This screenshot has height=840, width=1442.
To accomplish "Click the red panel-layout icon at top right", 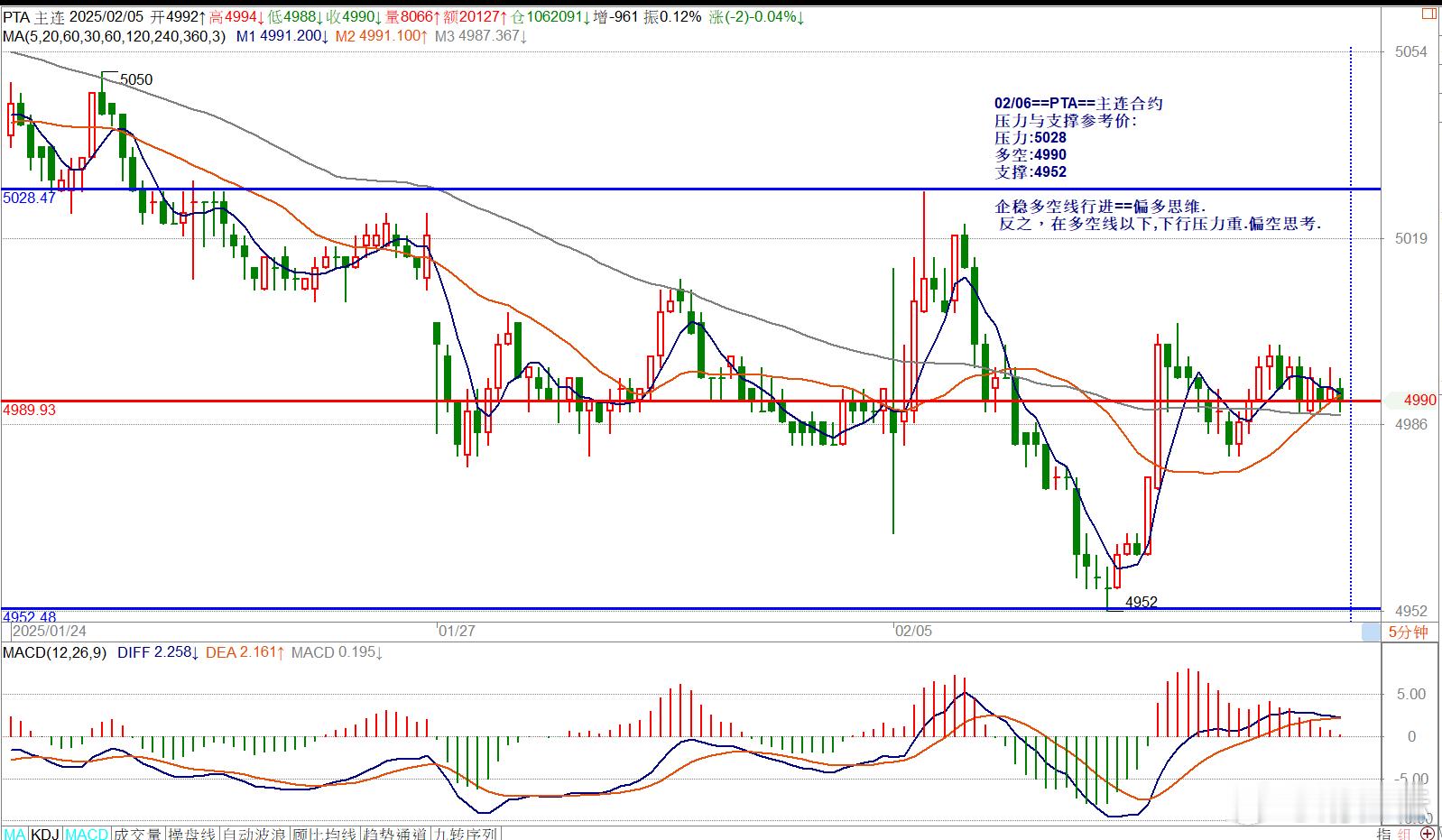I will (x=1429, y=14).
